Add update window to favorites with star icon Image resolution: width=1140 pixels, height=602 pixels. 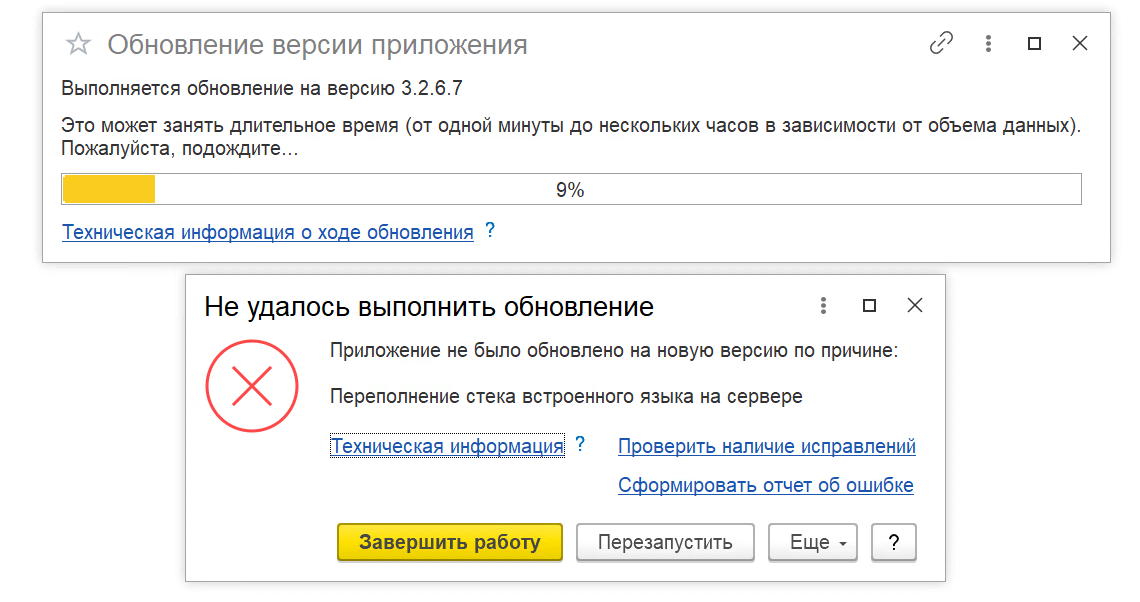(78, 44)
